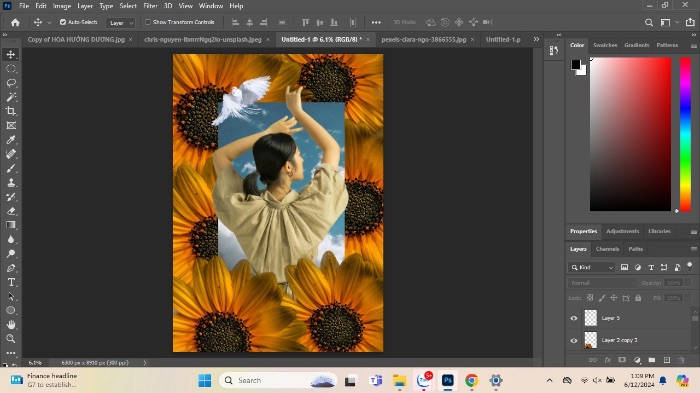The height and width of the screenshot is (393, 700).
Task: Toggle lock all on the layer
Action: click(638, 298)
